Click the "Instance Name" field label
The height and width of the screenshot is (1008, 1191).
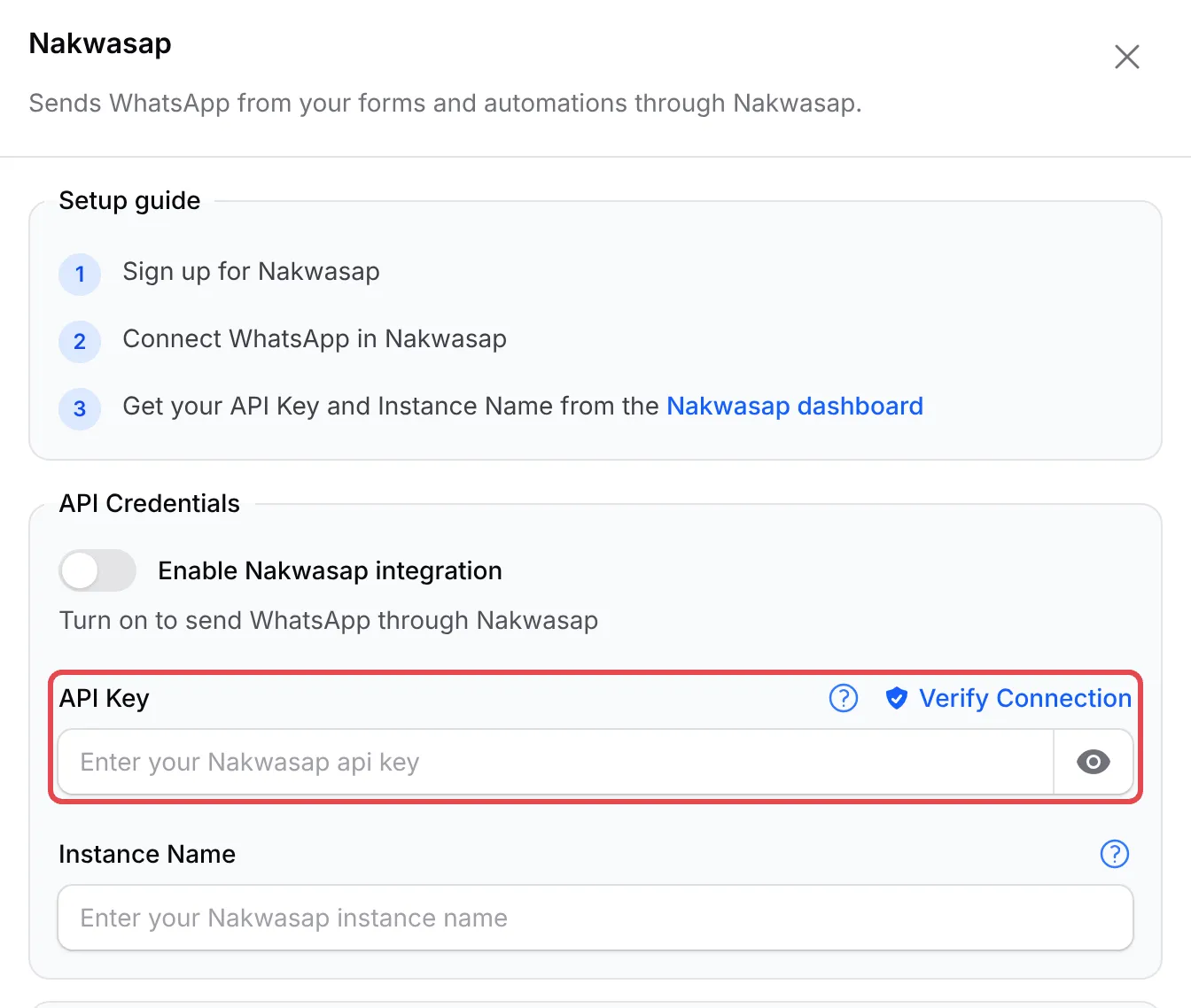pyautogui.click(x=147, y=854)
